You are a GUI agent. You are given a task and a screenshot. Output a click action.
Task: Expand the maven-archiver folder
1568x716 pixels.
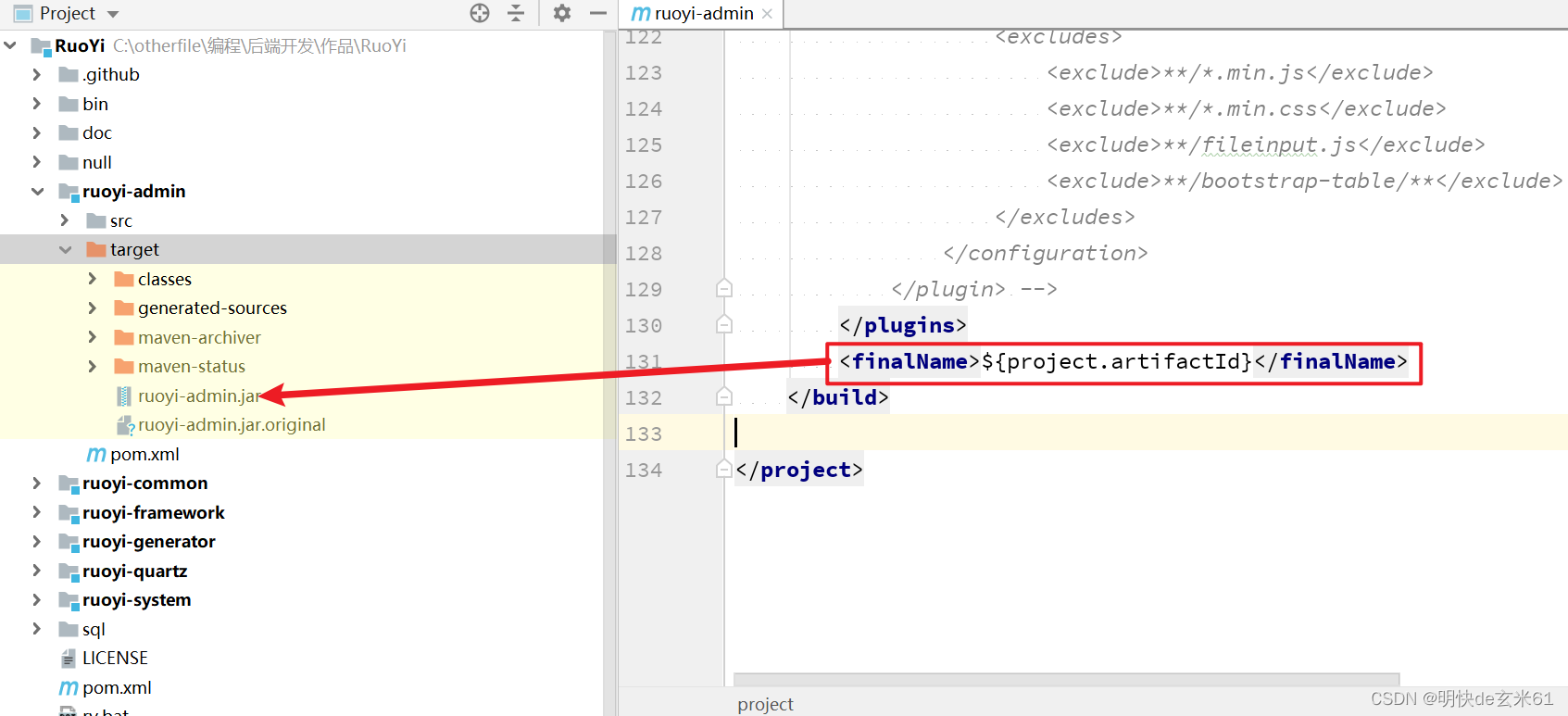pyautogui.click(x=93, y=337)
